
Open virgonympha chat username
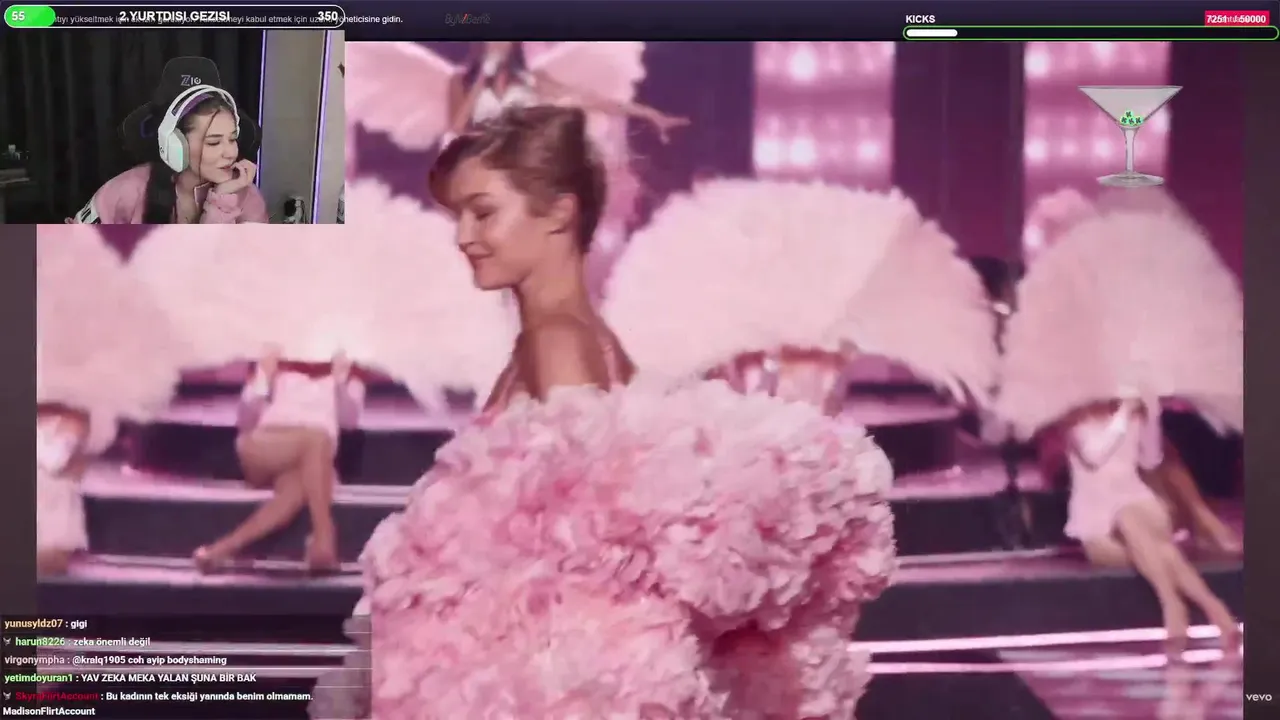point(34,660)
